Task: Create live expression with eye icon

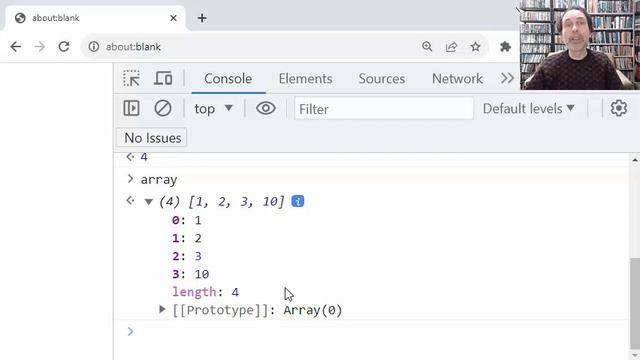Action: [x=266, y=109]
